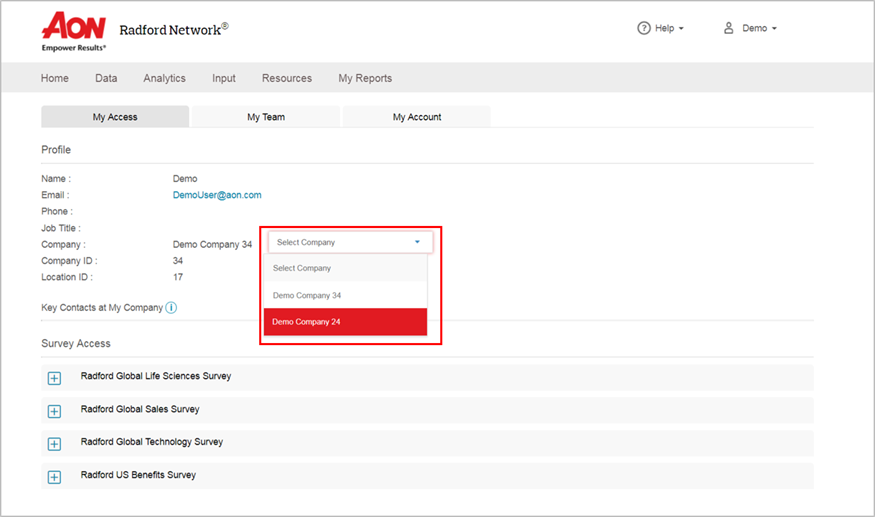Expand Radford US Benefits Survey row
Image resolution: width=875 pixels, height=517 pixels.
pos(54,477)
